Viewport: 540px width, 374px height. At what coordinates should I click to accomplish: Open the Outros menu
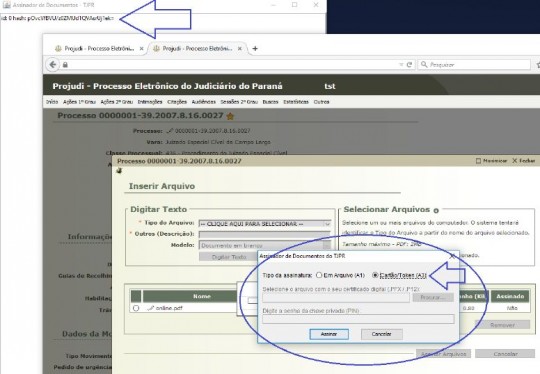click(x=321, y=102)
